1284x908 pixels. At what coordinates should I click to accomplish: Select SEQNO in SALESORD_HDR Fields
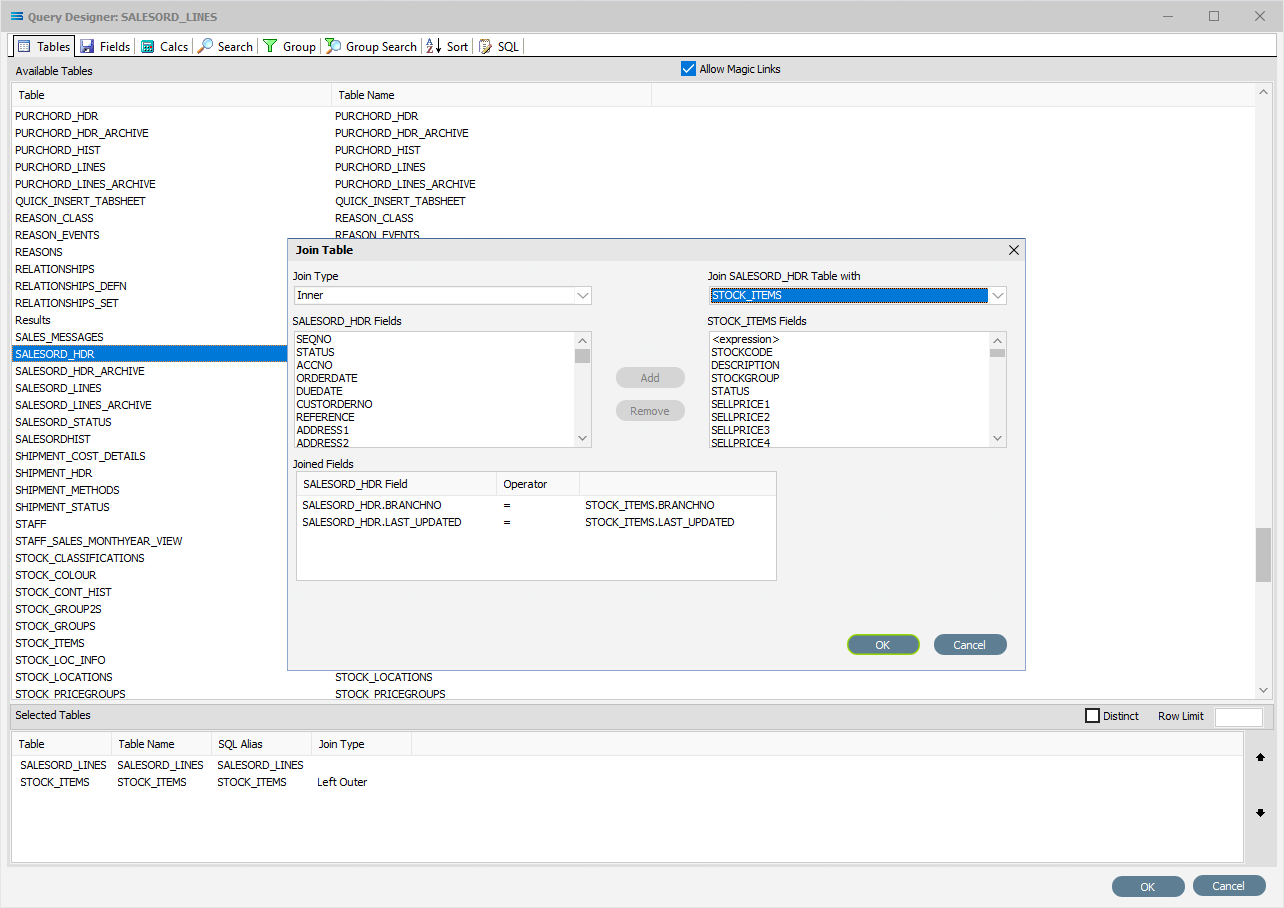click(434, 340)
